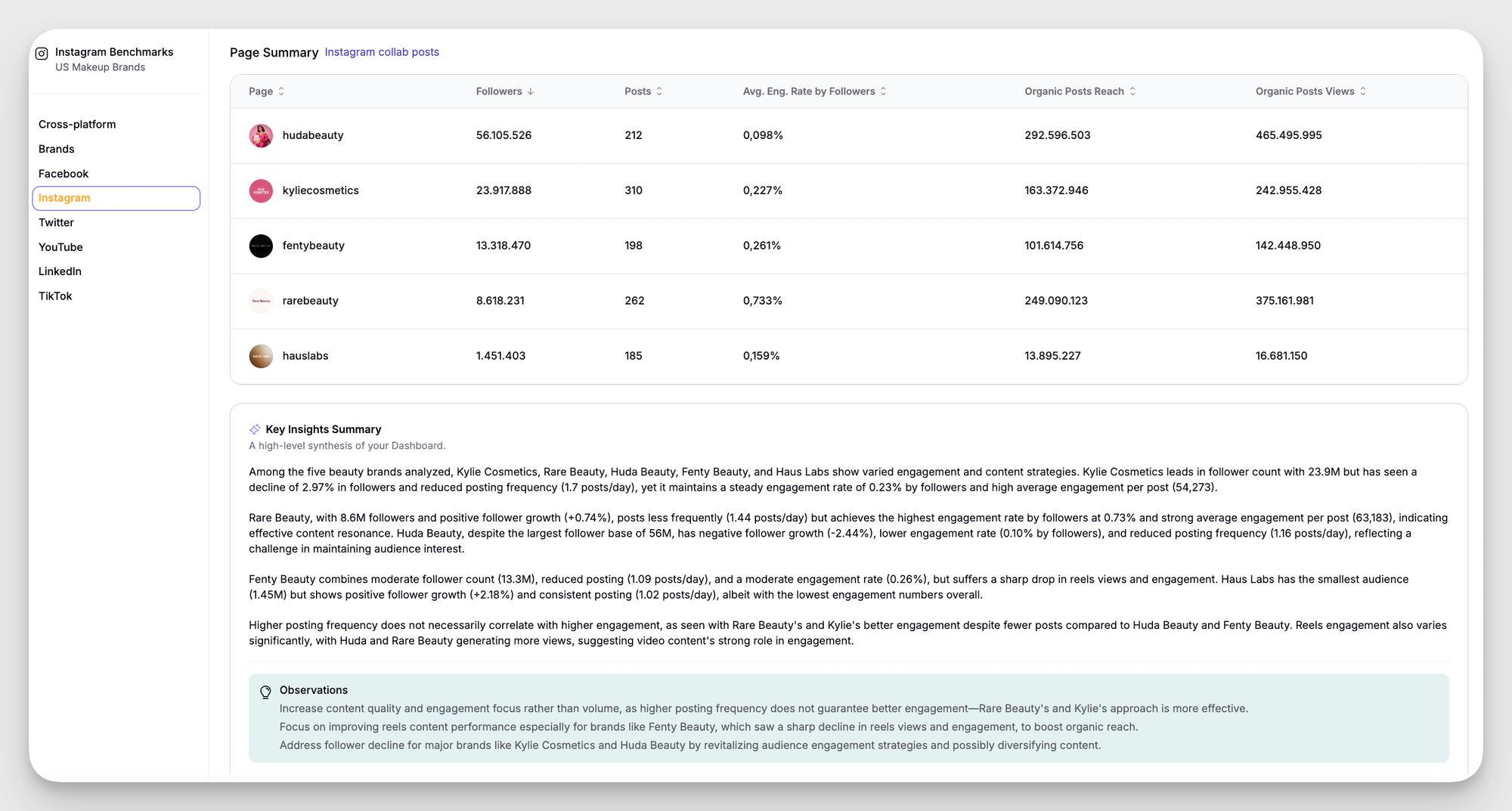Click rarebeauty organic reach 249.090.123

tap(1056, 301)
